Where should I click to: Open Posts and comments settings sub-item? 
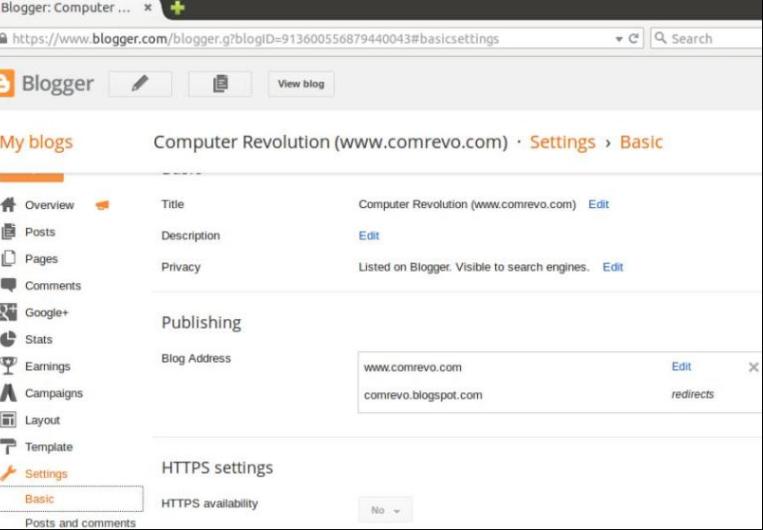[x=80, y=523]
